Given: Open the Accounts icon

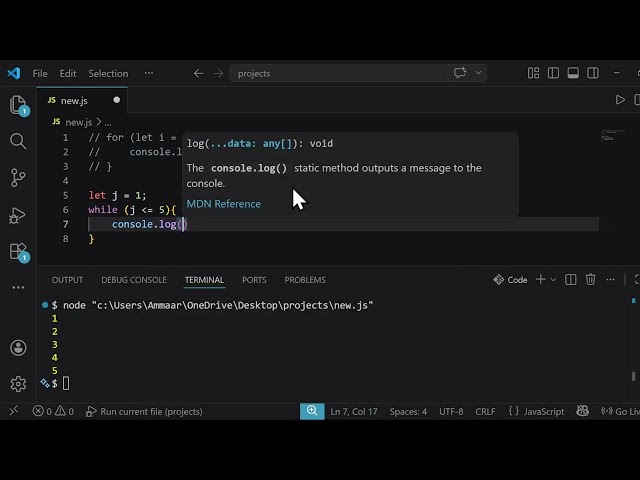Looking at the screenshot, I should coord(18,348).
